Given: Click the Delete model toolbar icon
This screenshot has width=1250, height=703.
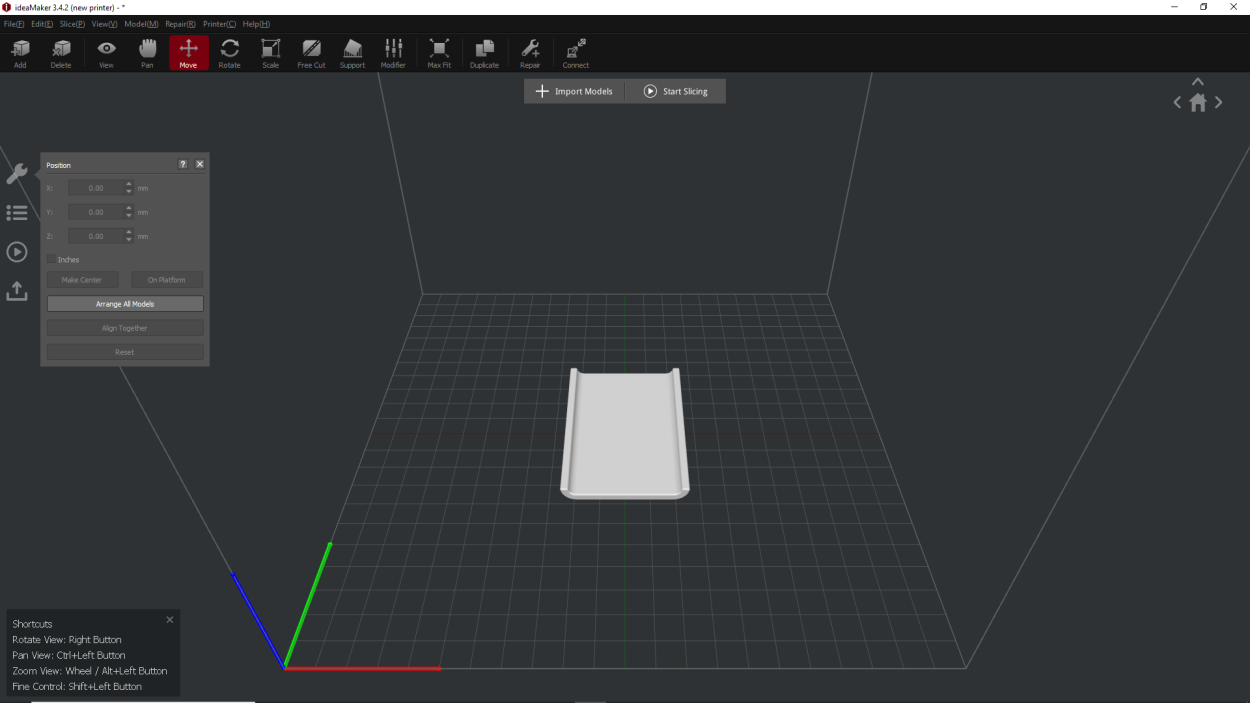Looking at the screenshot, I should [61, 53].
